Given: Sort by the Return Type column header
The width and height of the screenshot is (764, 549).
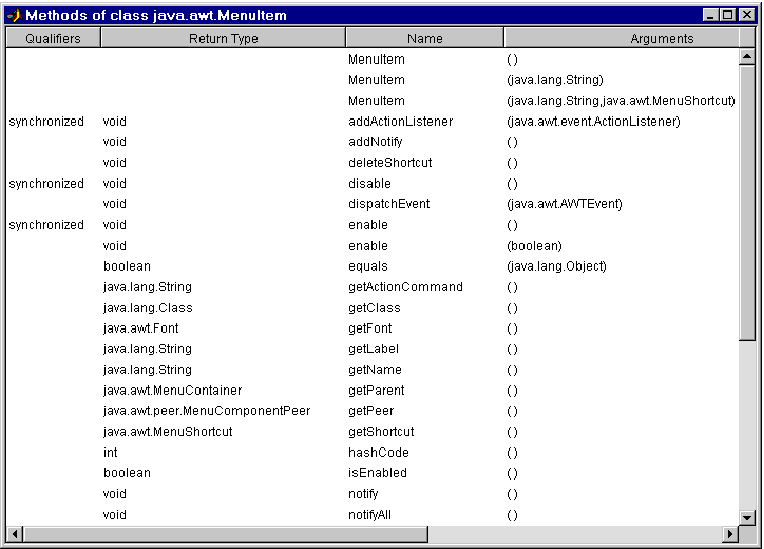Looking at the screenshot, I should tap(223, 39).
